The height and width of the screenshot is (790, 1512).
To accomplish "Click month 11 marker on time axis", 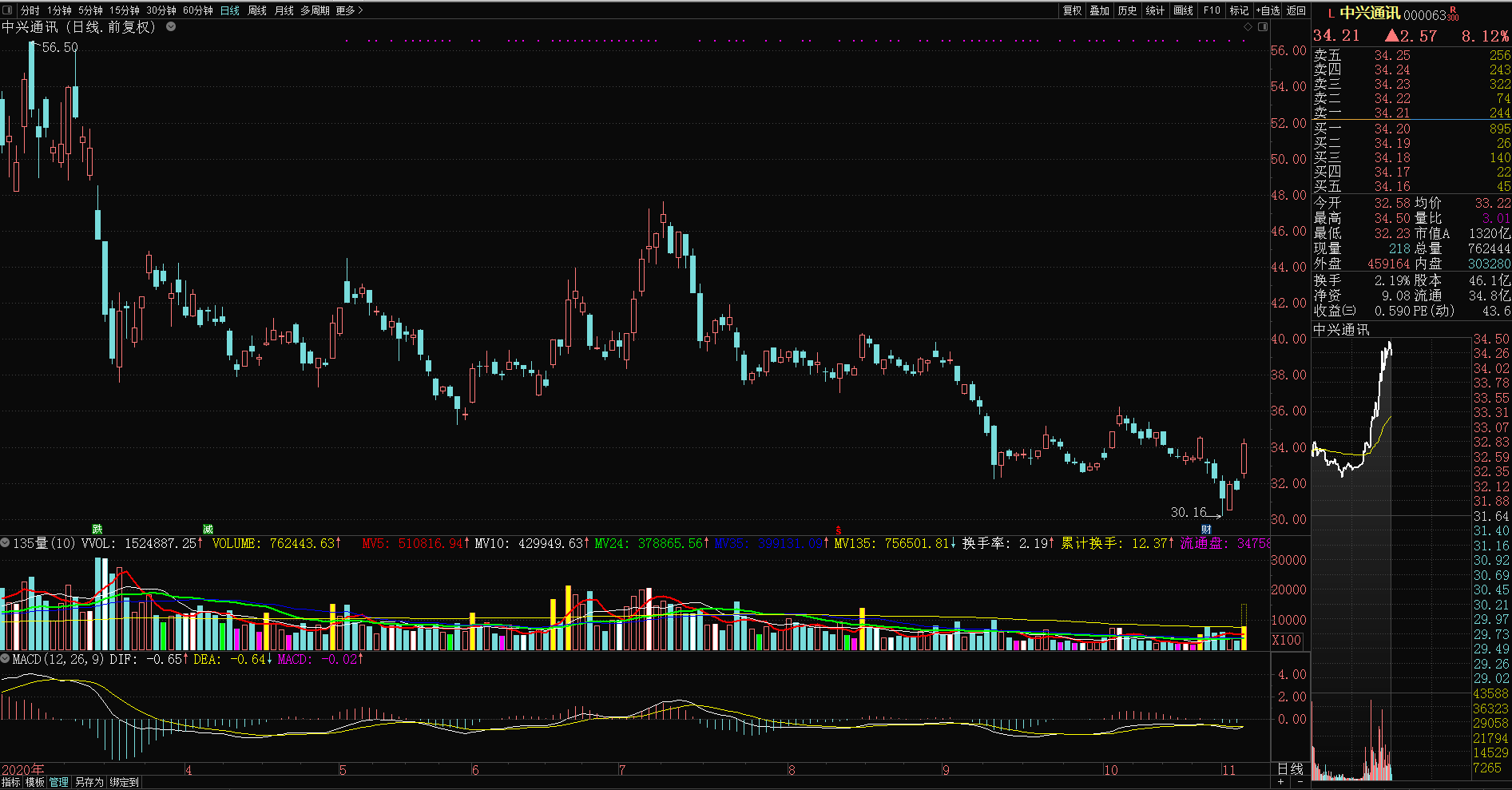I will pos(1228,770).
